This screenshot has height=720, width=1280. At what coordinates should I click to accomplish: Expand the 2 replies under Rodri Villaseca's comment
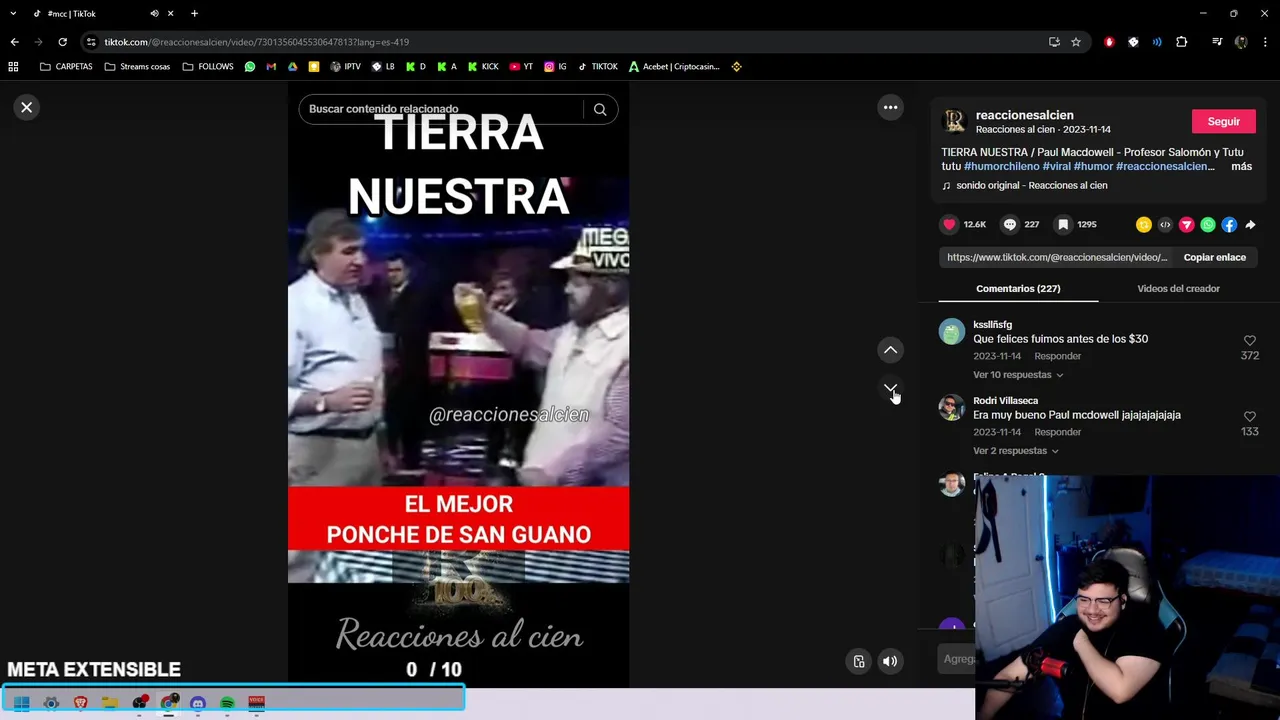1016,451
